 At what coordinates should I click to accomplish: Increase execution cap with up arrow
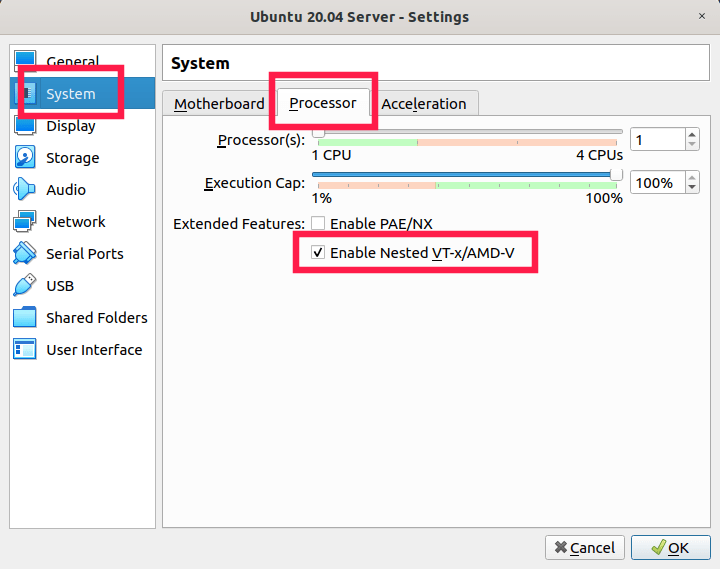pyautogui.click(x=692, y=177)
